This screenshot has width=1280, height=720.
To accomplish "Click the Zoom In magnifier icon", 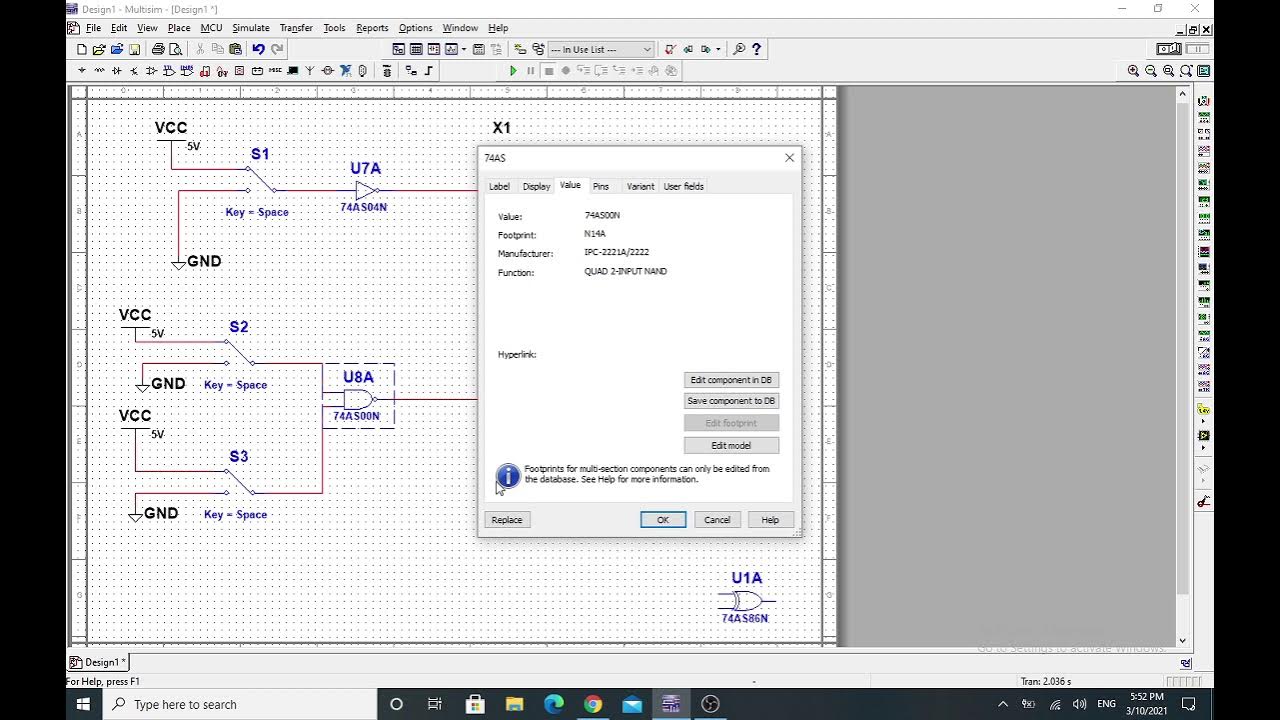I will pyautogui.click(x=1133, y=71).
